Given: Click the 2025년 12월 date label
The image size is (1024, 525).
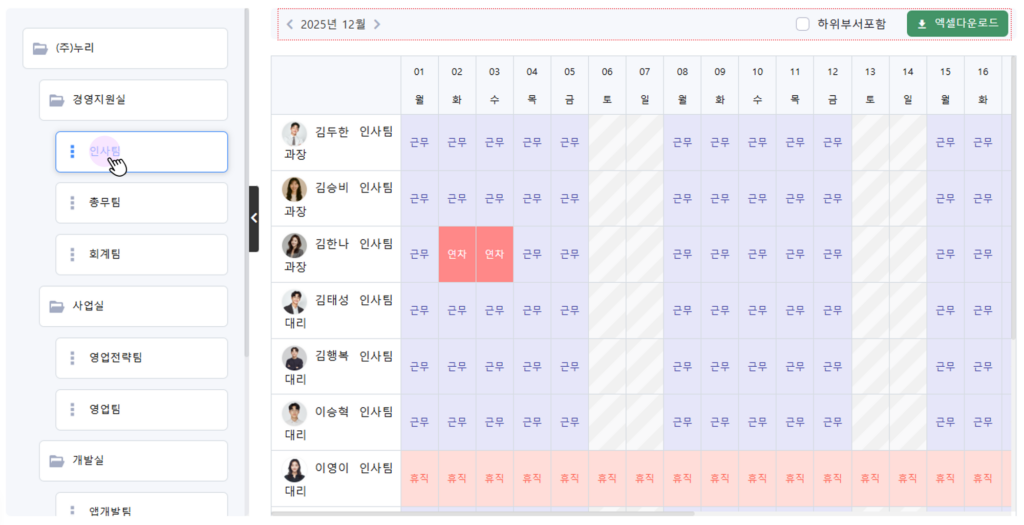Looking at the screenshot, I should [x=333, y=24].
